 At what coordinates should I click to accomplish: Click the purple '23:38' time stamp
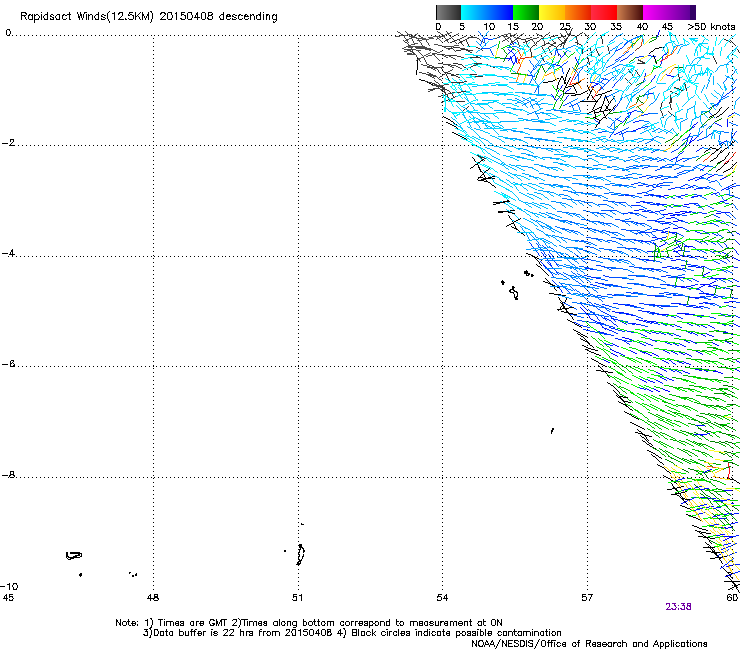[678, 607]
